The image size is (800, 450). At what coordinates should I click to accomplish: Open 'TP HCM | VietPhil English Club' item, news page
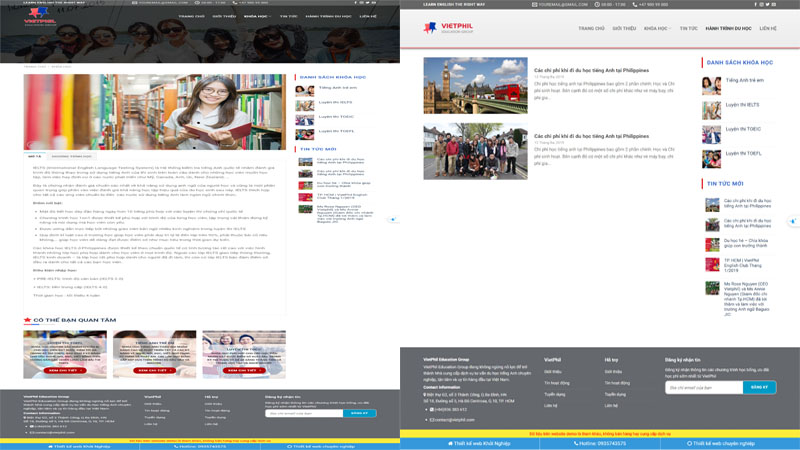pos(743,265)
